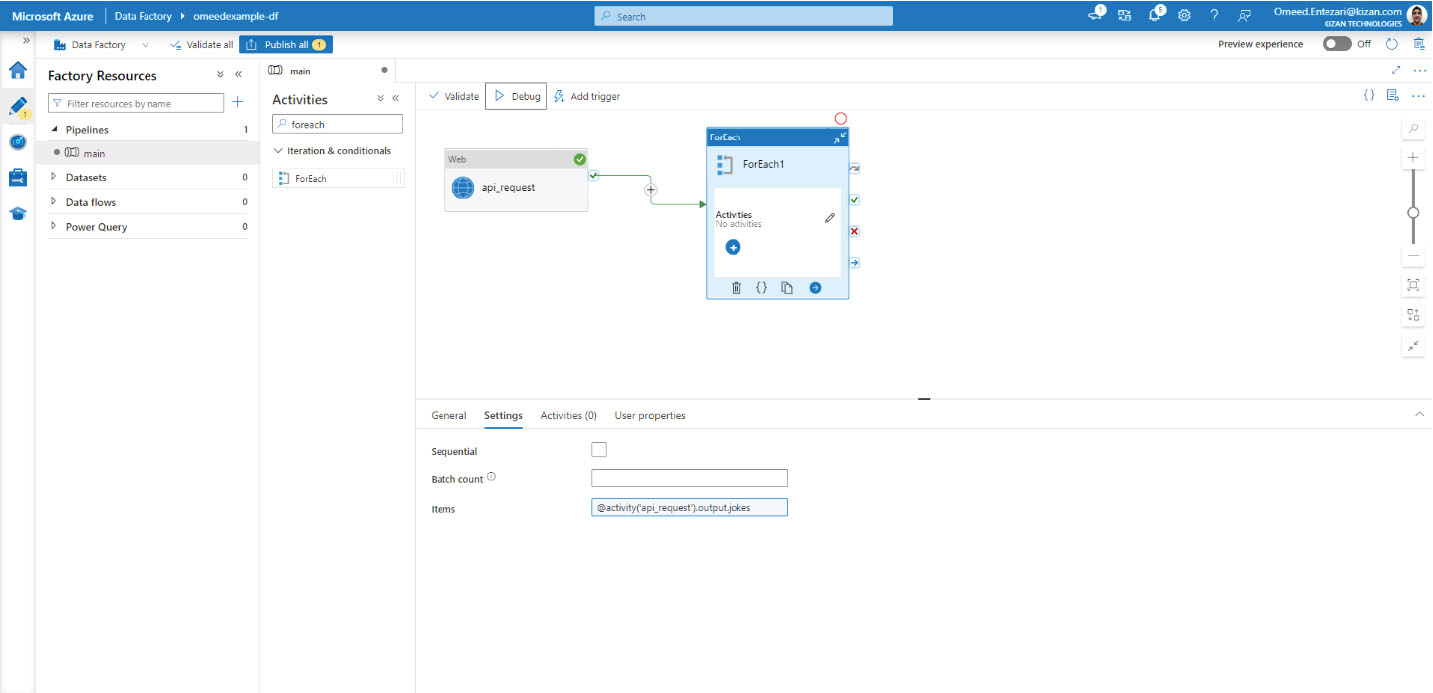Add an activity inside ForEach with plus icon
Image resolution: width=1433 pixels, height=693 pixels.
[733, 247]
